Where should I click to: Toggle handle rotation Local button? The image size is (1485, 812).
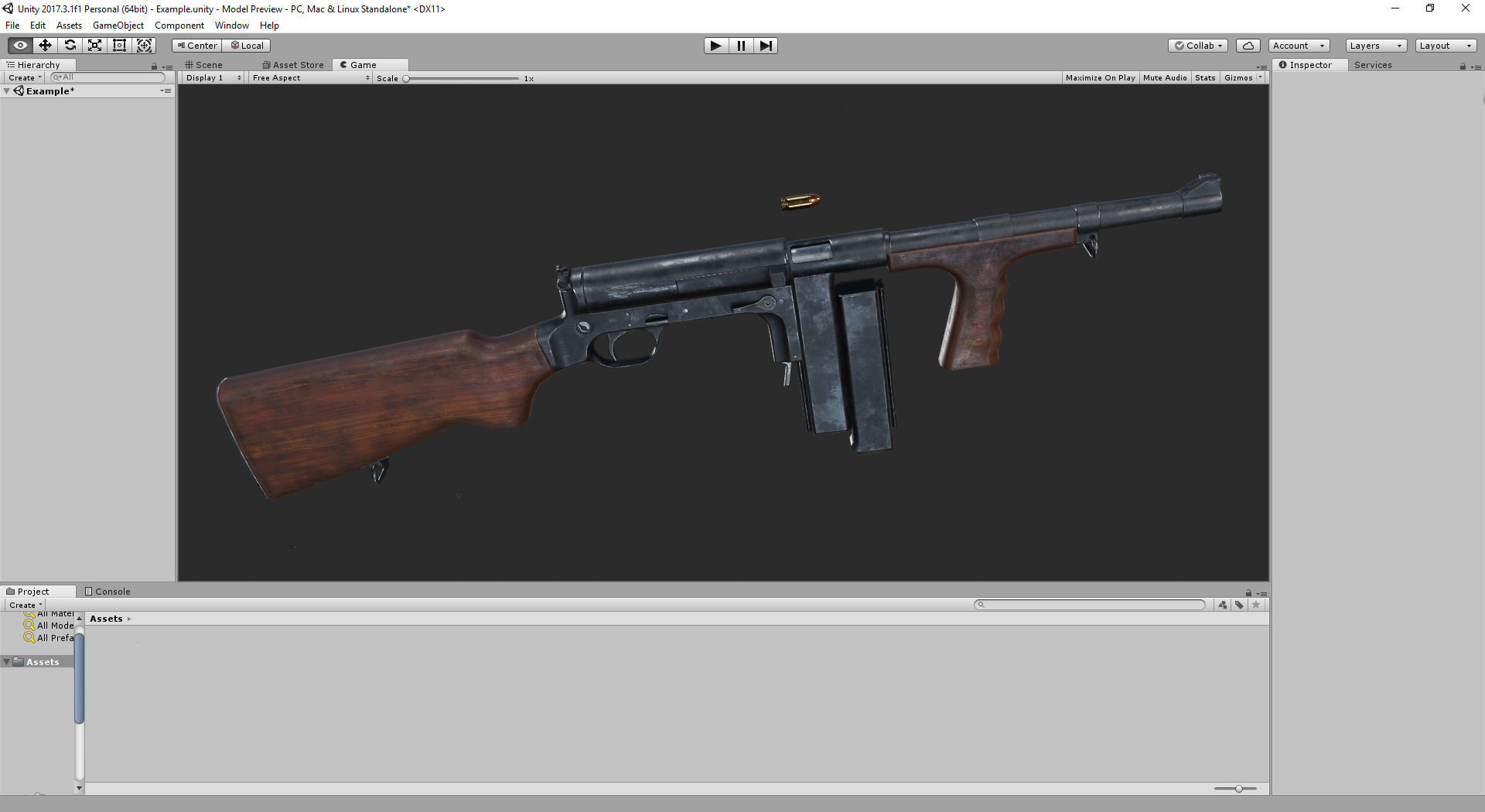(x=247, y=46)
